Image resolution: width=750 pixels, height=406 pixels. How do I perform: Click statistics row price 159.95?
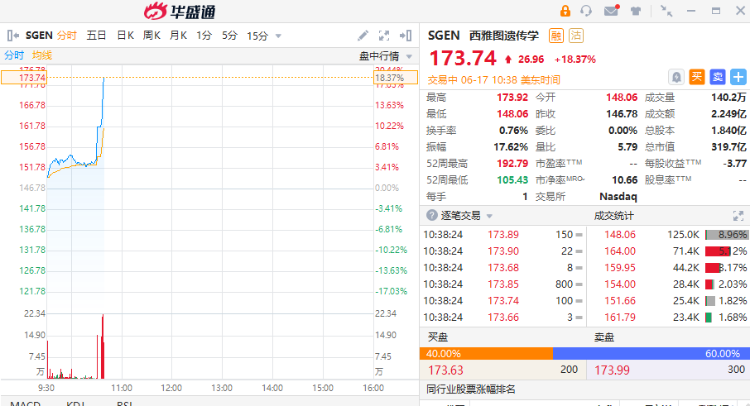click(x=620, y=267)
